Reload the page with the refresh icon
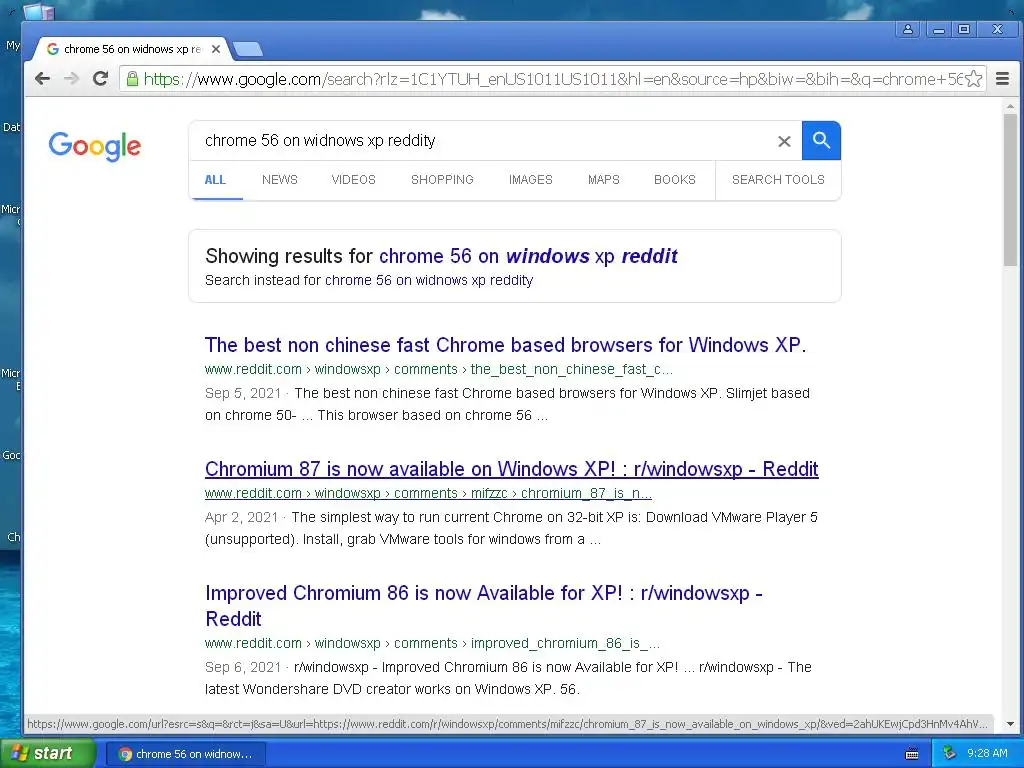 tap(100, 79)
